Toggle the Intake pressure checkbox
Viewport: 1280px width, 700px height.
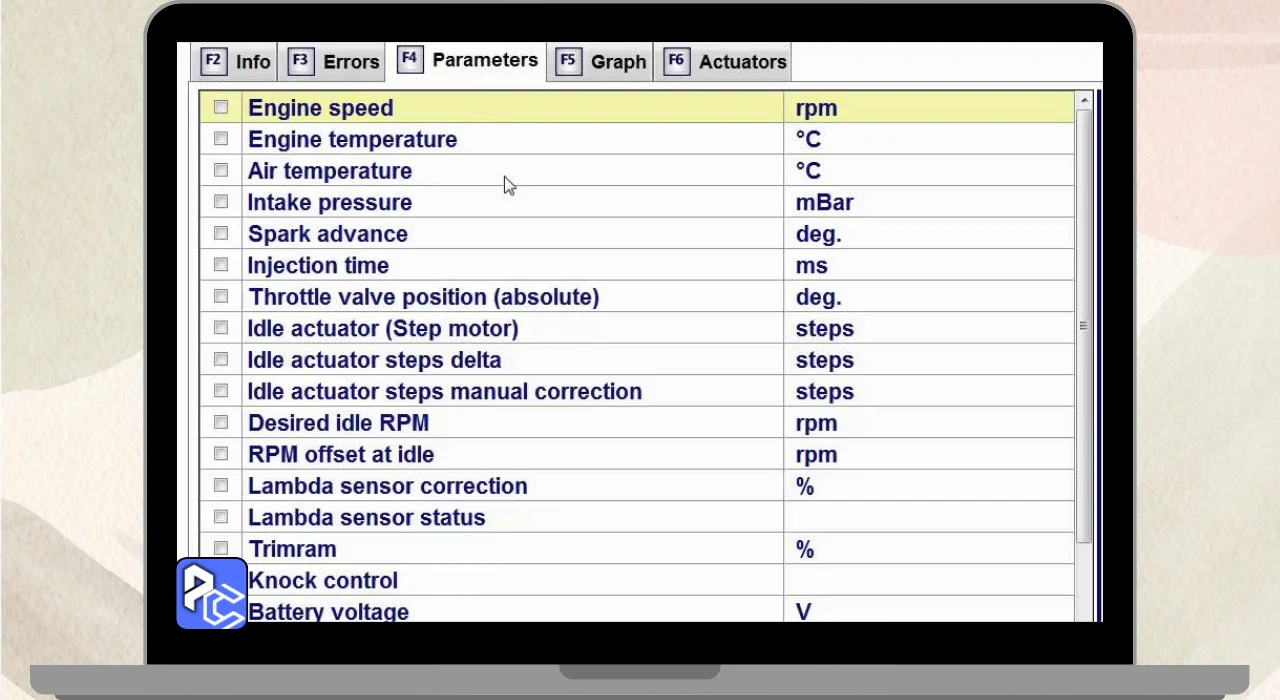pyautogui.click(x=221, y=202)
